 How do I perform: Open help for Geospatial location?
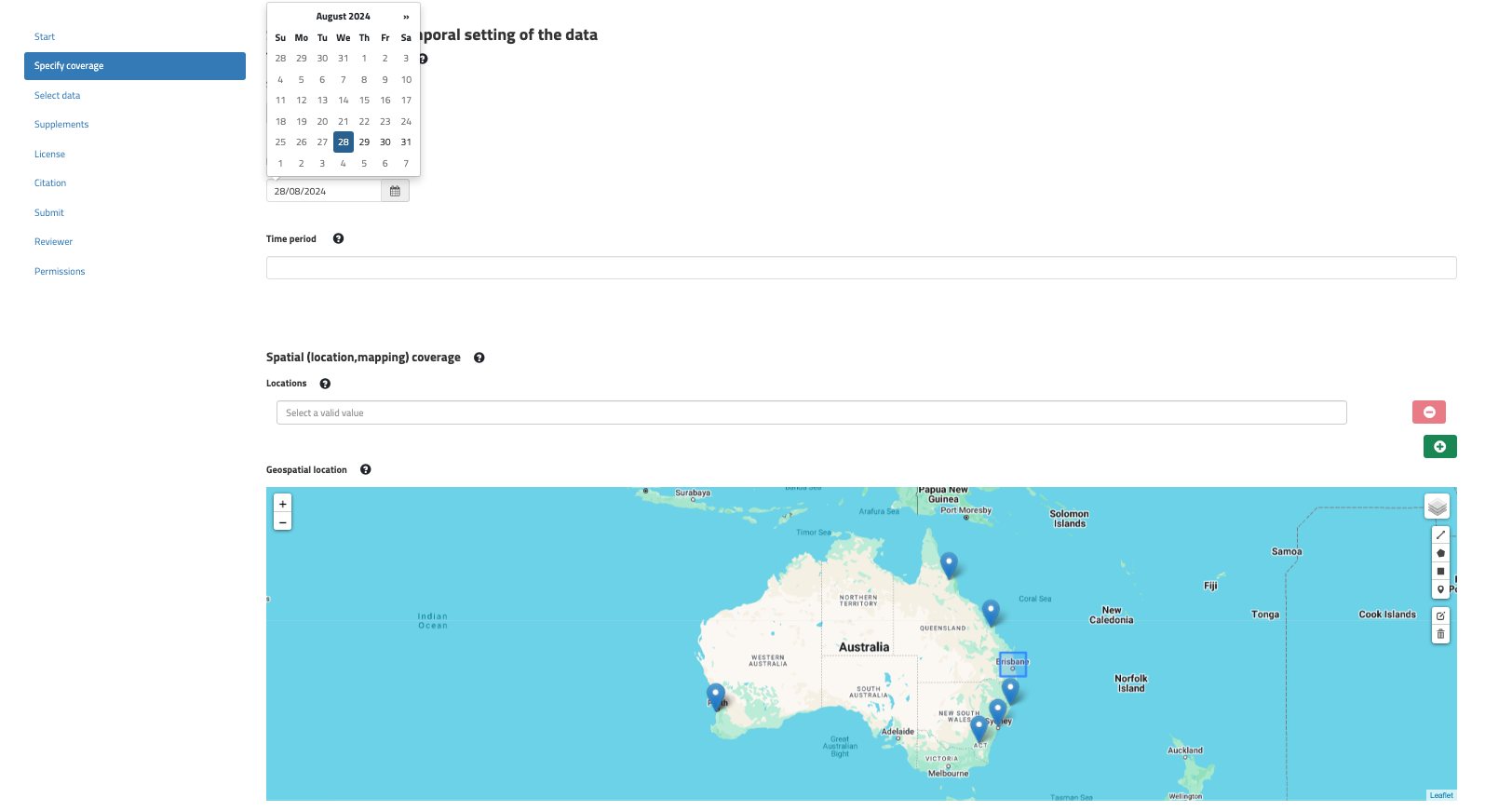point(365,470)
